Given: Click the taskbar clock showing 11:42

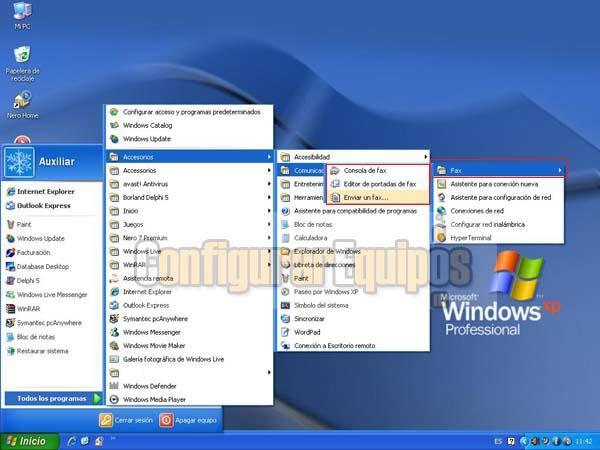Looking at the screenshot, I should 584,442.
